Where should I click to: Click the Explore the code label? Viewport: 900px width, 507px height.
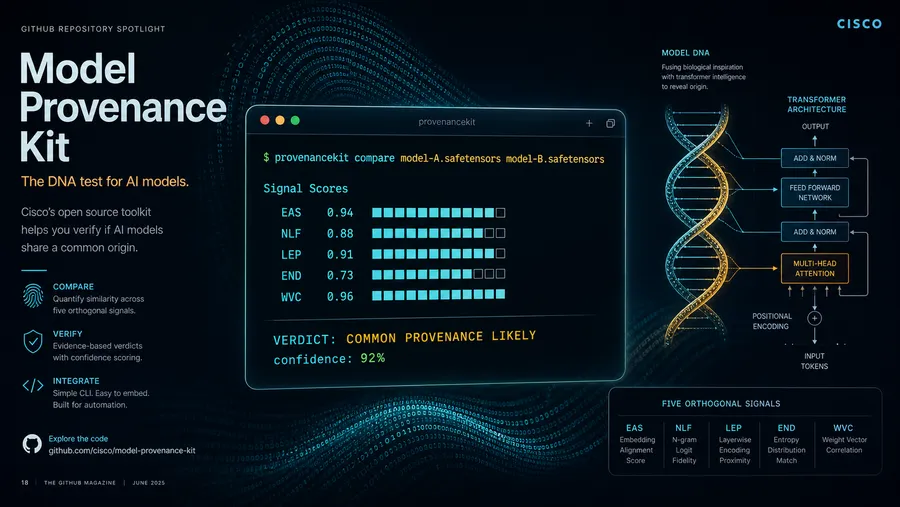(78, 439)
